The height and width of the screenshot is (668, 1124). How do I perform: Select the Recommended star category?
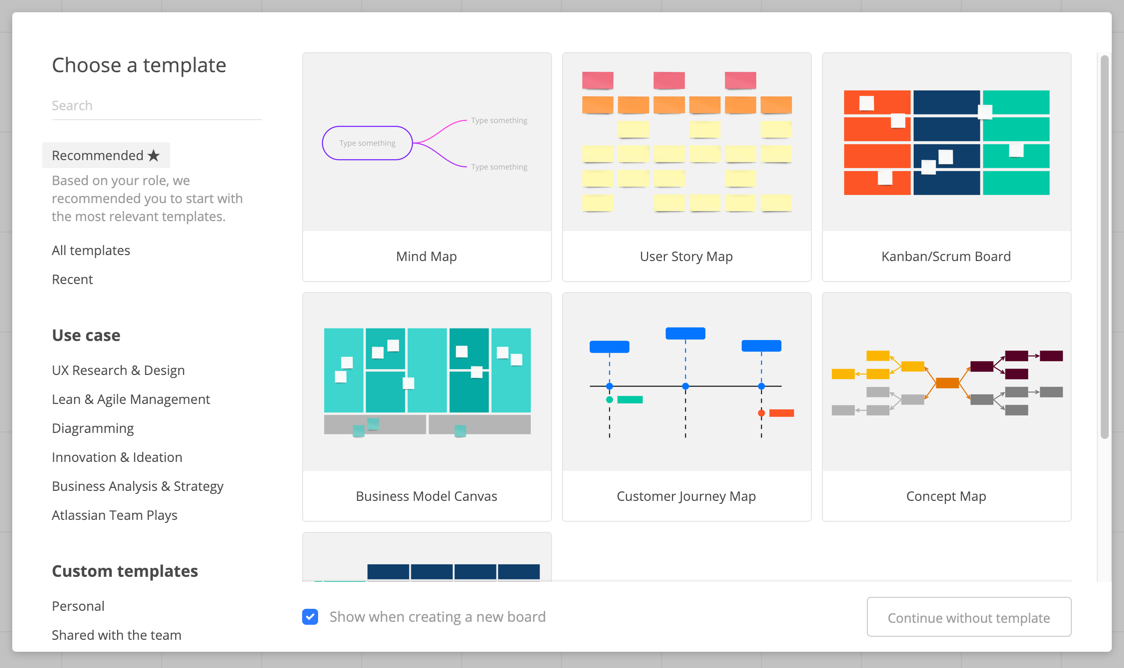pyautogui.click(x=106, y=156)
